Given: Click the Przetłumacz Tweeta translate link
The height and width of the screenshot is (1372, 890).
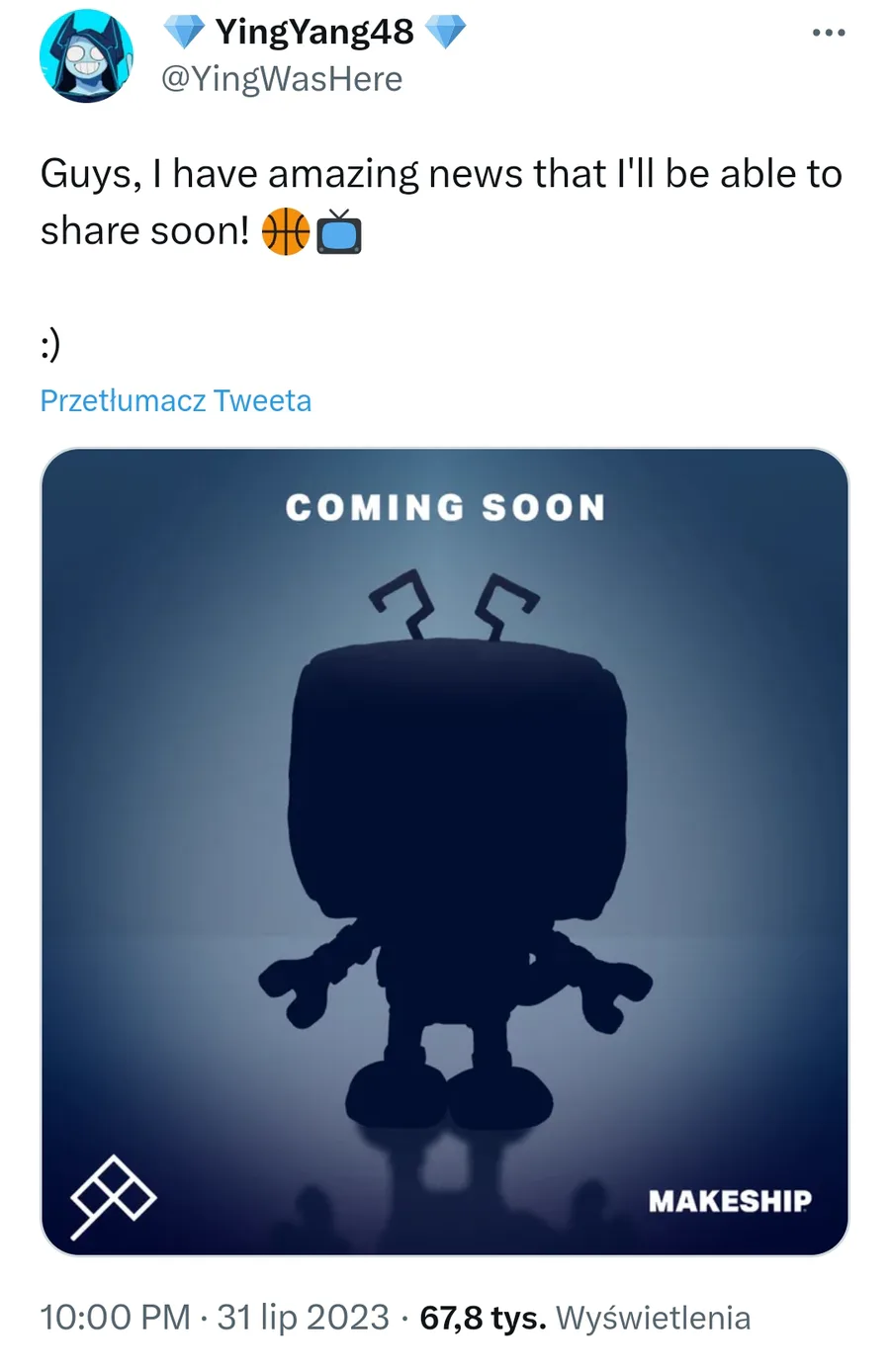Looking at the screenshot, I should [176, 400].
